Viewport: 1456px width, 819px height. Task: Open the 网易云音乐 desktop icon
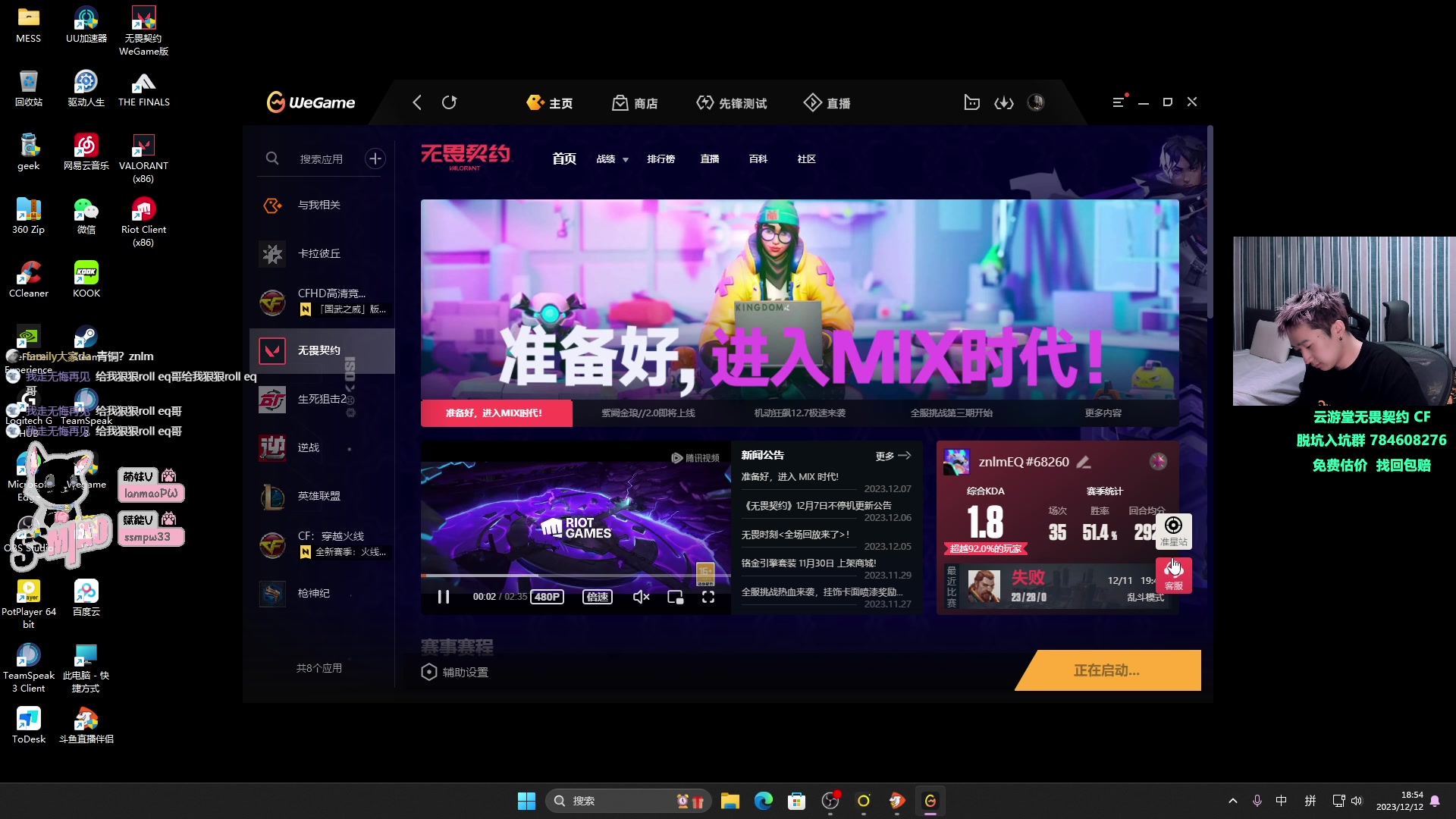pos(86,152)
